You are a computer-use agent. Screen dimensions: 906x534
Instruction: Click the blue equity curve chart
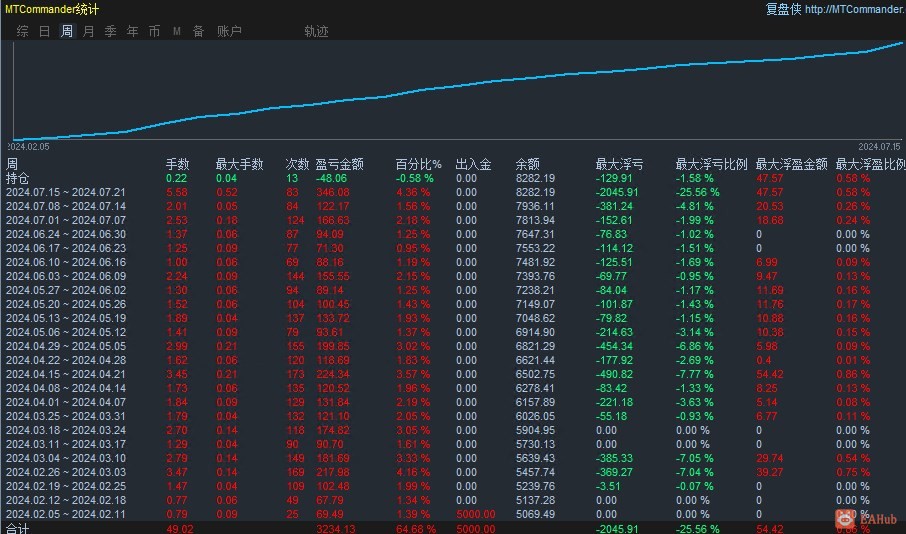459,90
